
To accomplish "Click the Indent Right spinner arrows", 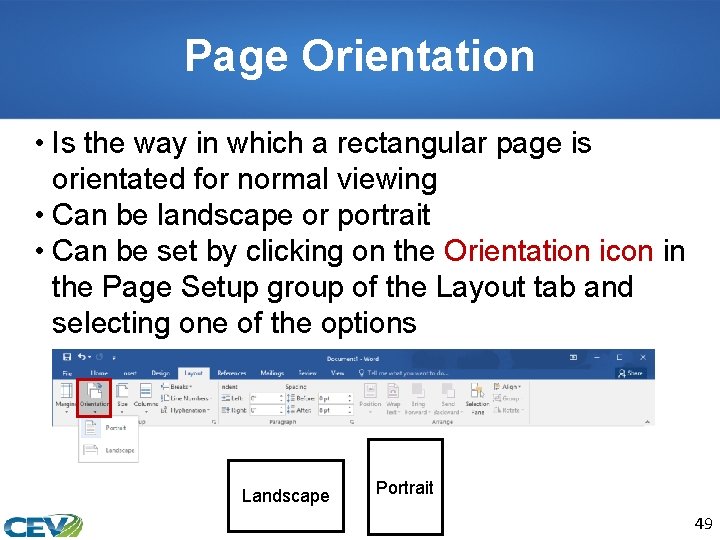I will coord(281,410).
